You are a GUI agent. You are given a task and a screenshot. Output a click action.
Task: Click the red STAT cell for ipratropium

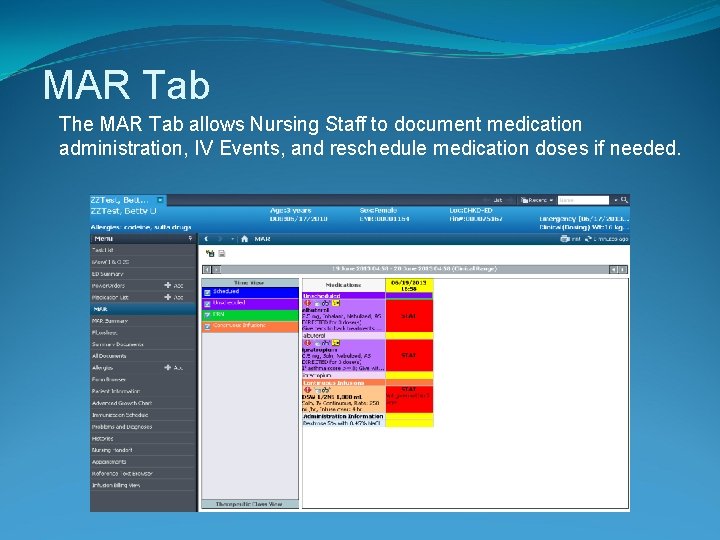[409, 355]
